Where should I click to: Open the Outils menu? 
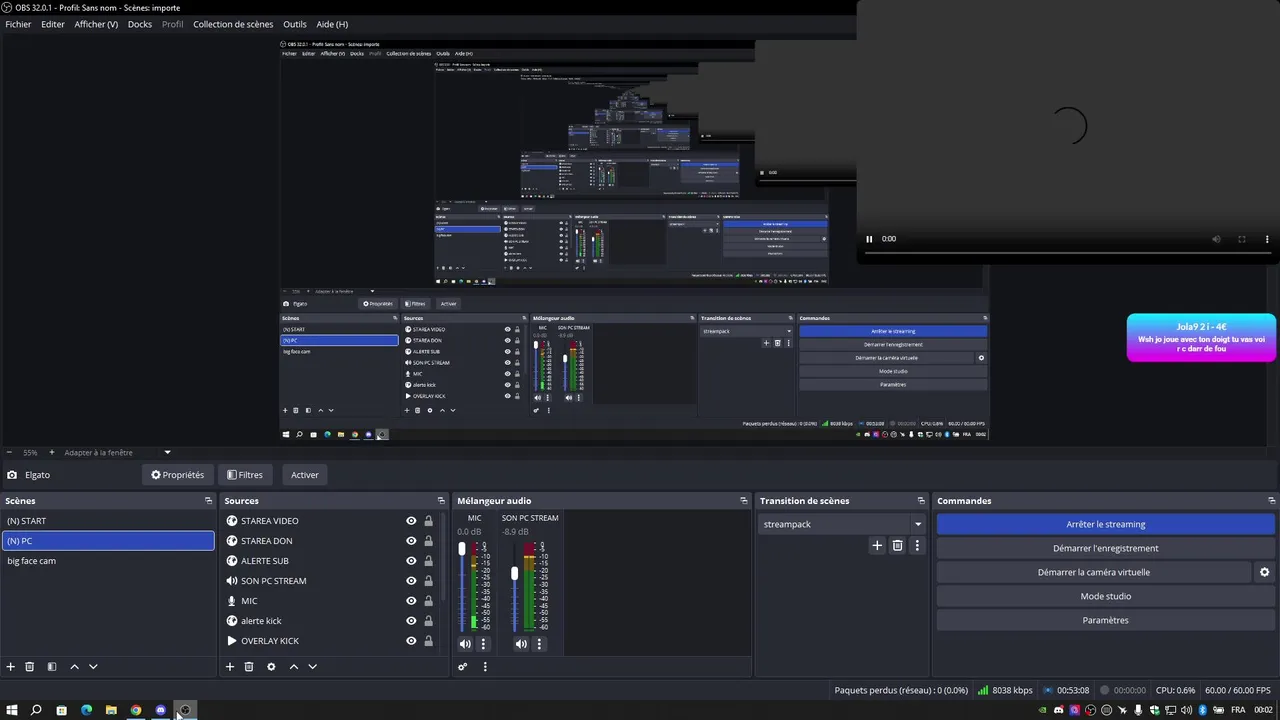pos(295,24)
